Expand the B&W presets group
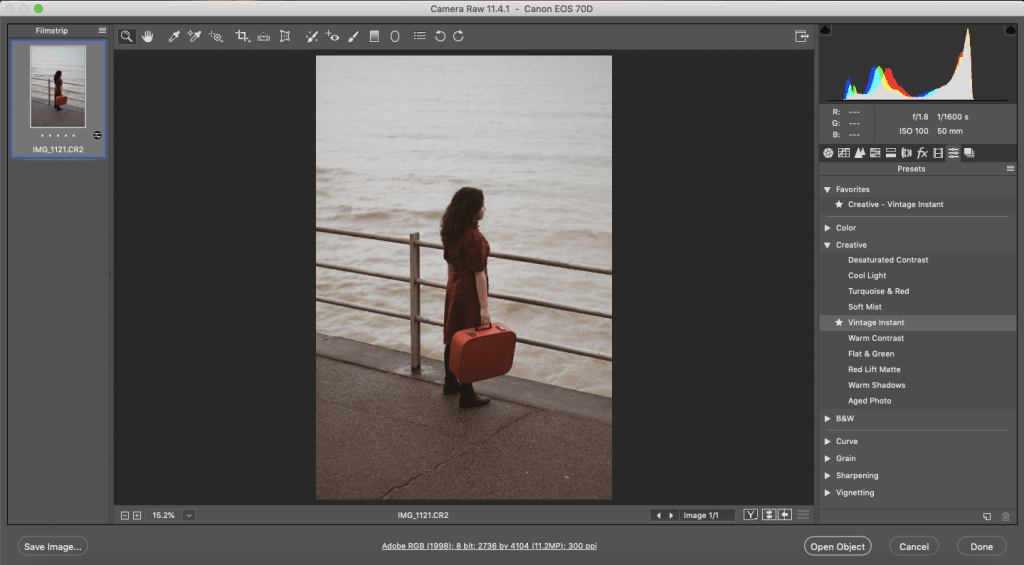The image size is (1024, 565). tap(827, 418)
